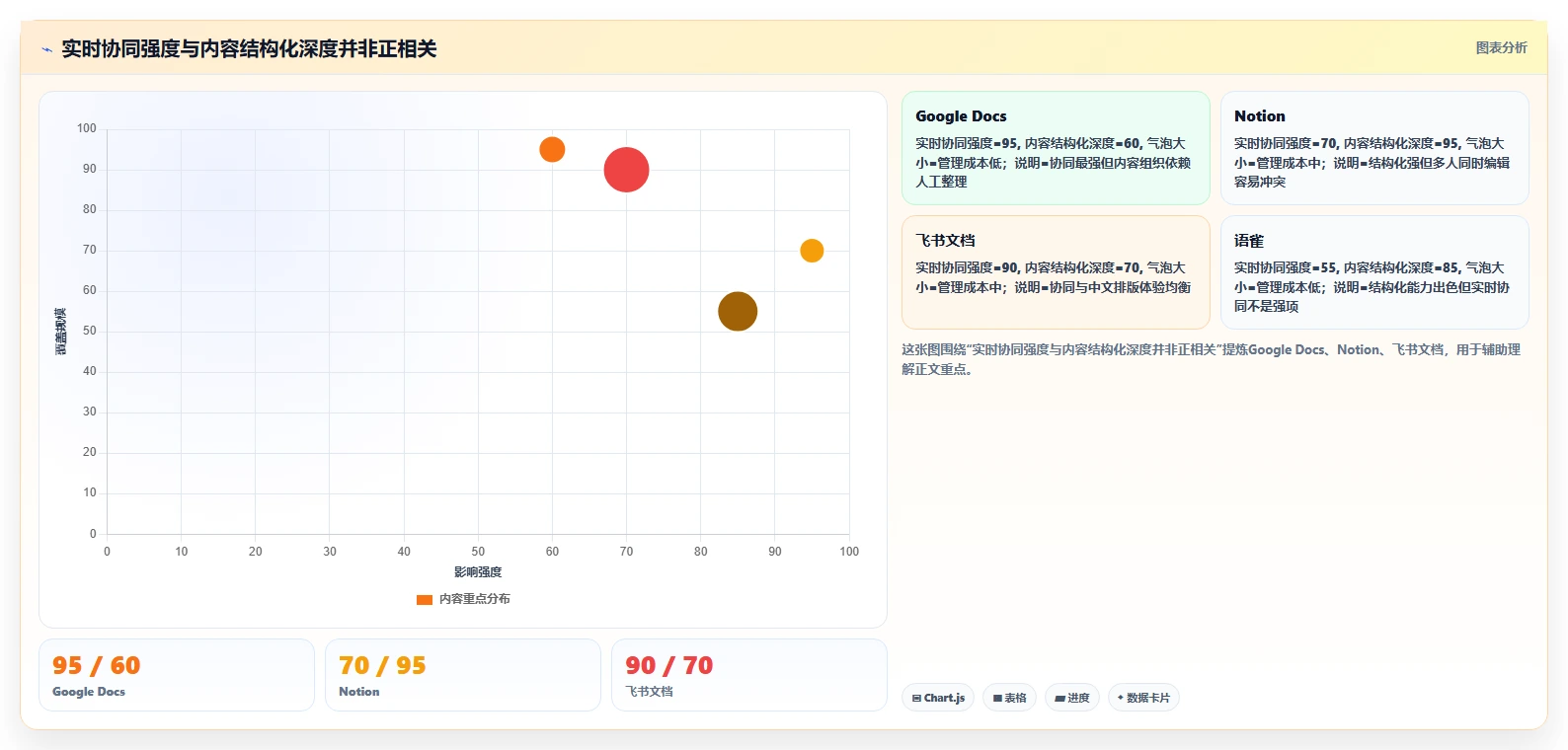Click the x-axis title 影响强度
The width and height of the screenshot is (1568, 750).
[478, 572]
